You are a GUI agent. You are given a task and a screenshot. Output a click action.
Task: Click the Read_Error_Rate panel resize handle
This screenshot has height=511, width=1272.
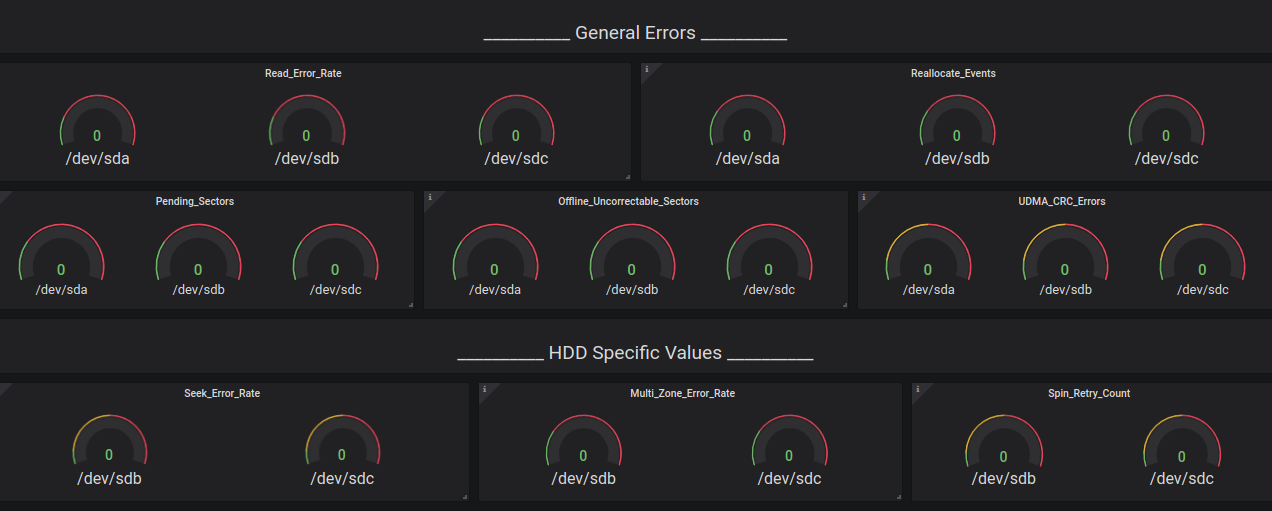(x=627, y=176)
